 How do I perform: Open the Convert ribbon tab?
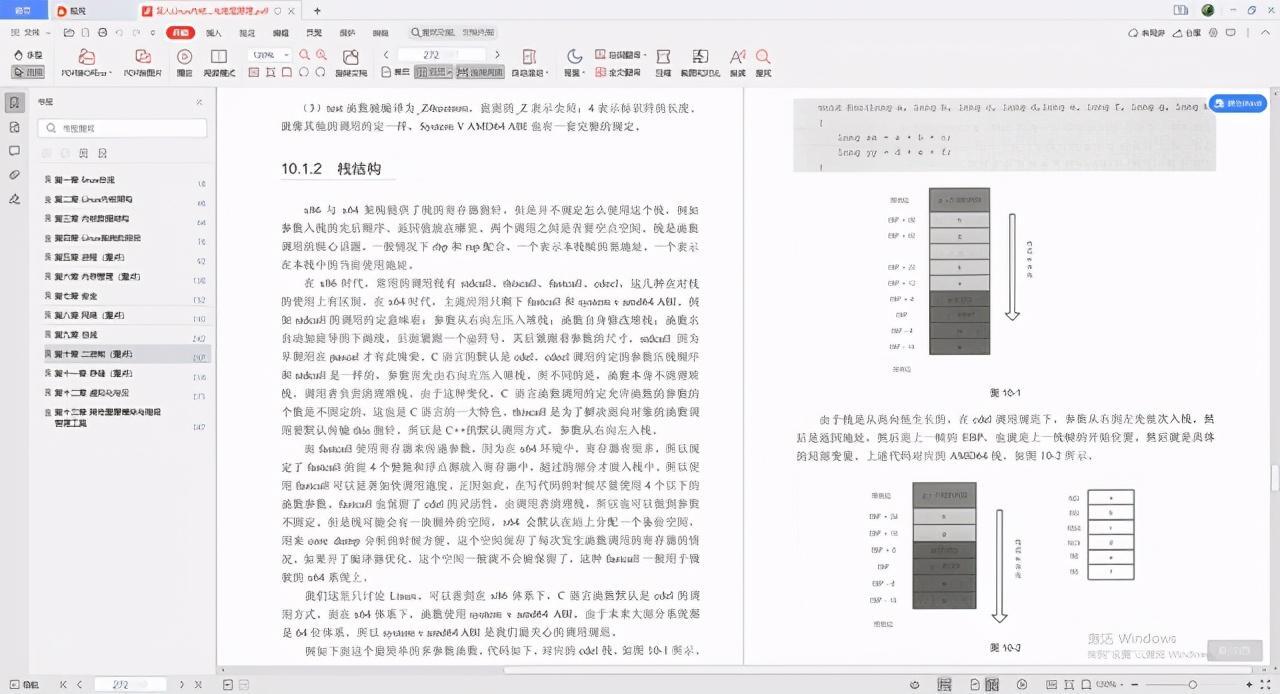tap(380, 33)
